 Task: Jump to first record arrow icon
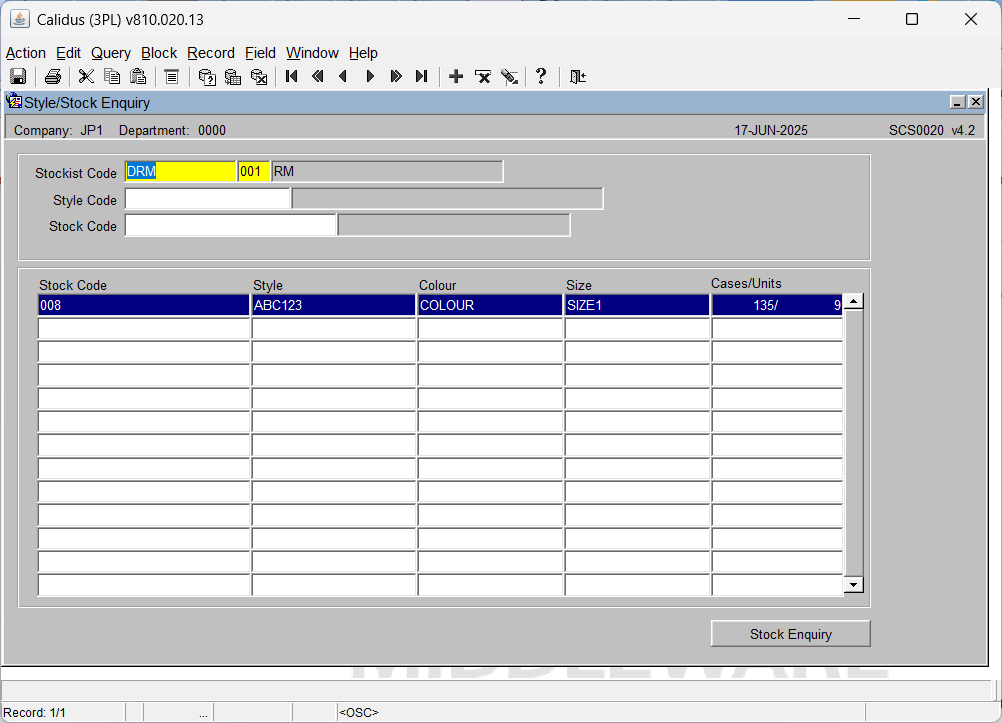tap(291, 77)
